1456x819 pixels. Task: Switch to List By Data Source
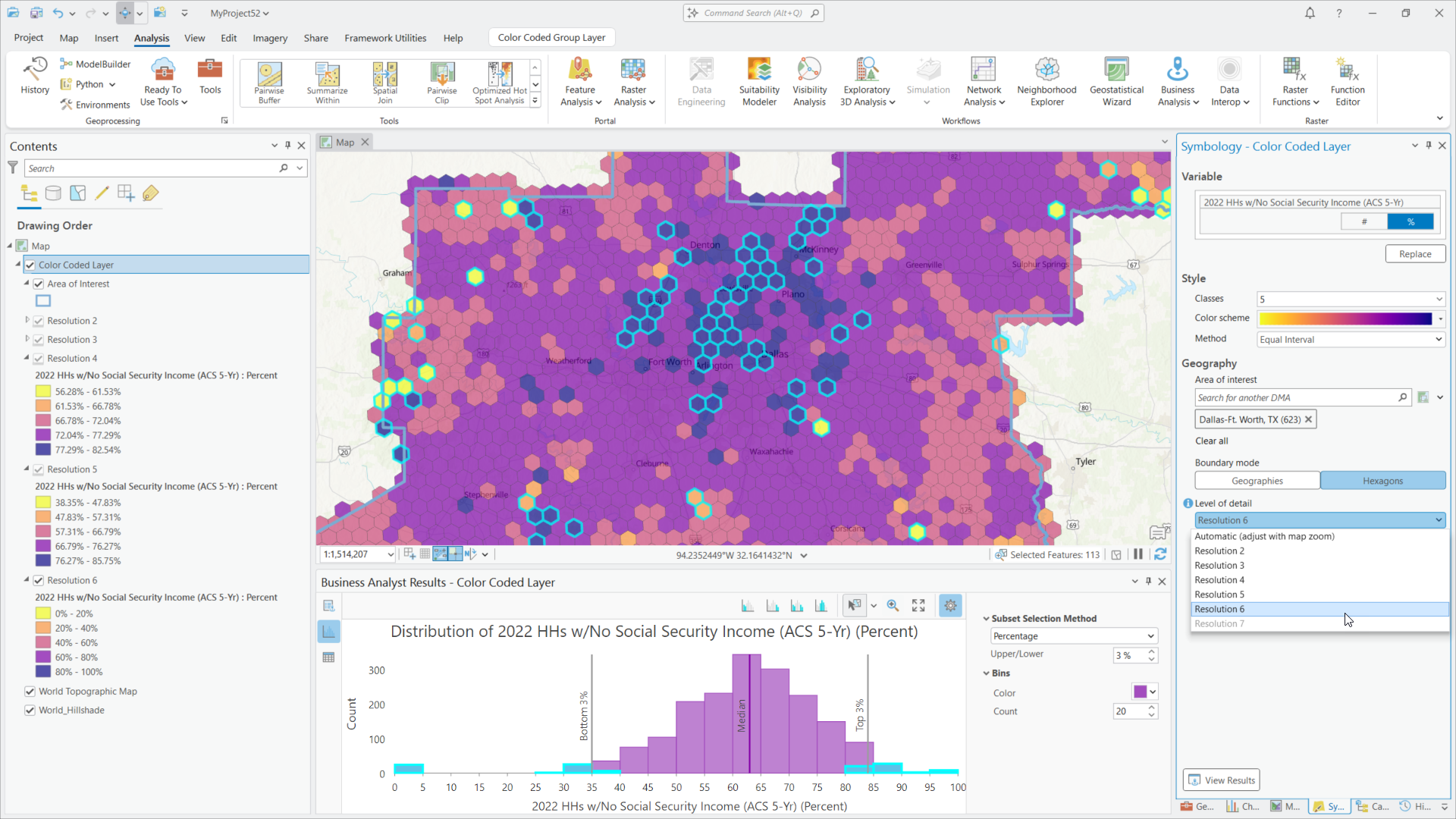(x=53, y=193)
